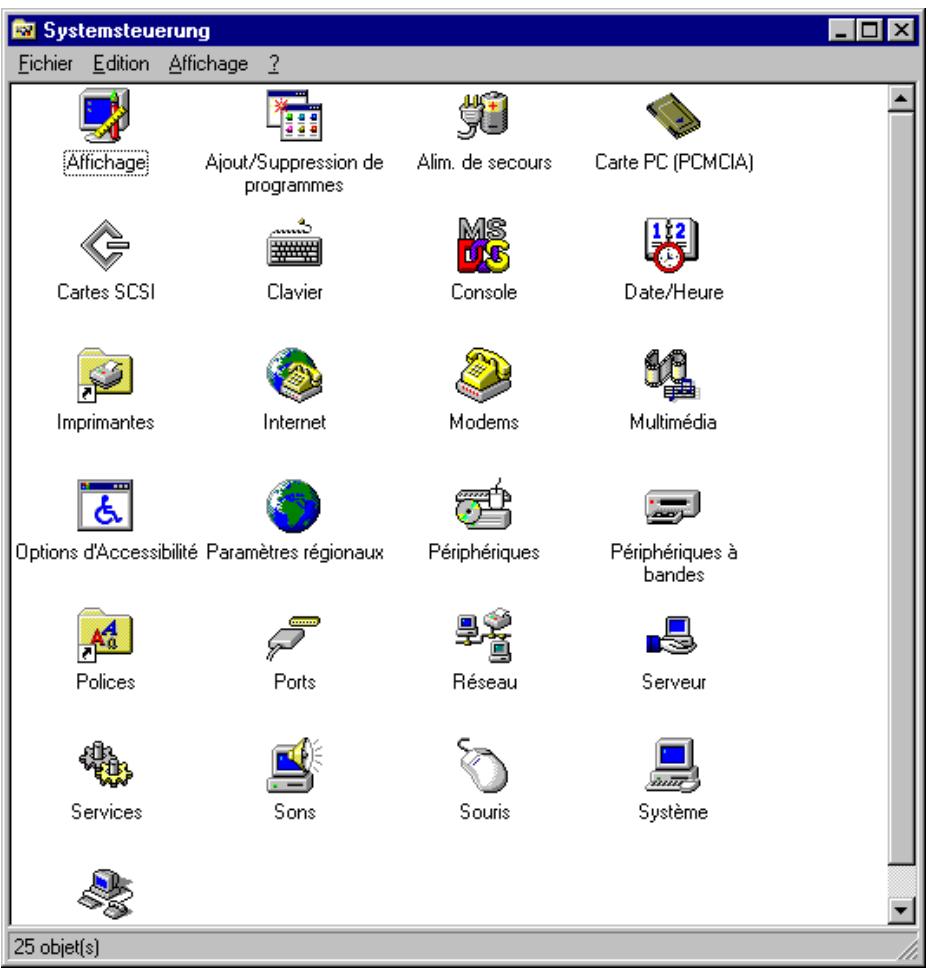This screenshot has width=928, height=971.
Task: Open the Serveur icon
Action: 672,636
